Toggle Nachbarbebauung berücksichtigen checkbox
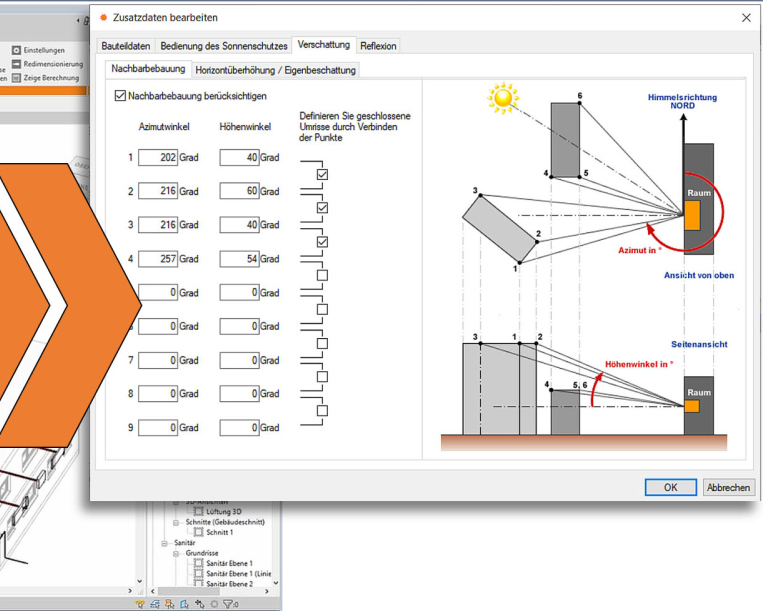 120,96
